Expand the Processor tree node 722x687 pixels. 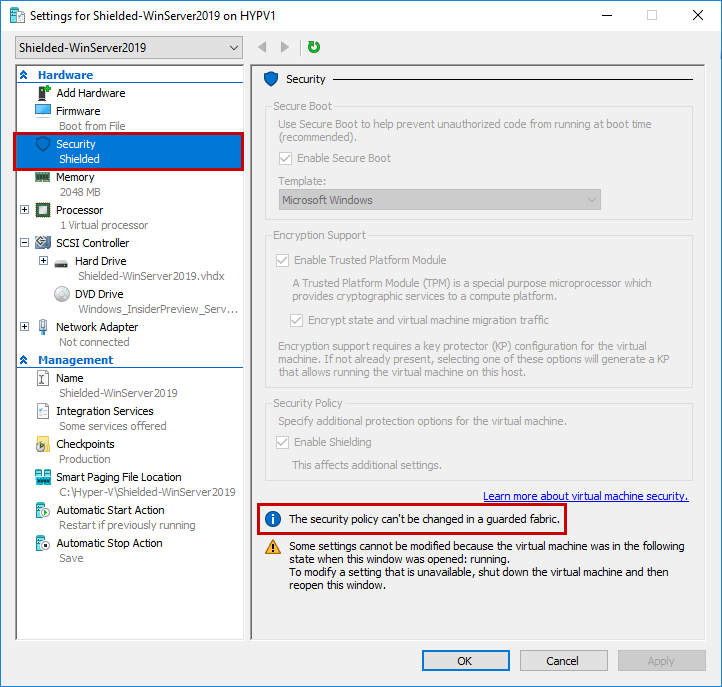click(24, 210)
